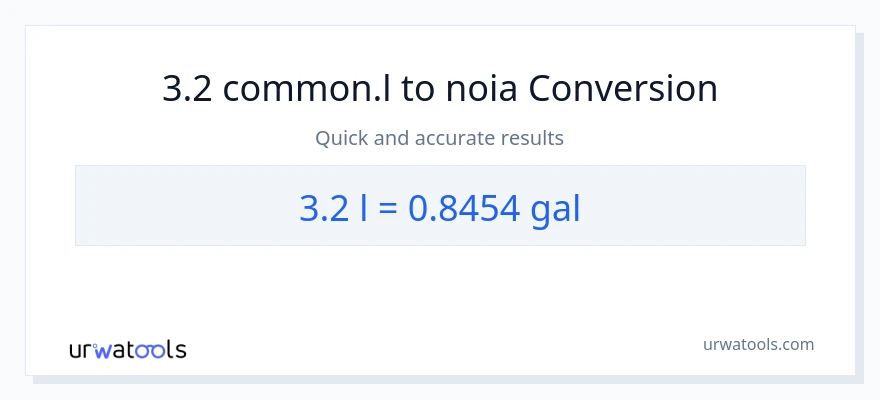Click the blue 'w' in the logo

(103, 350)
